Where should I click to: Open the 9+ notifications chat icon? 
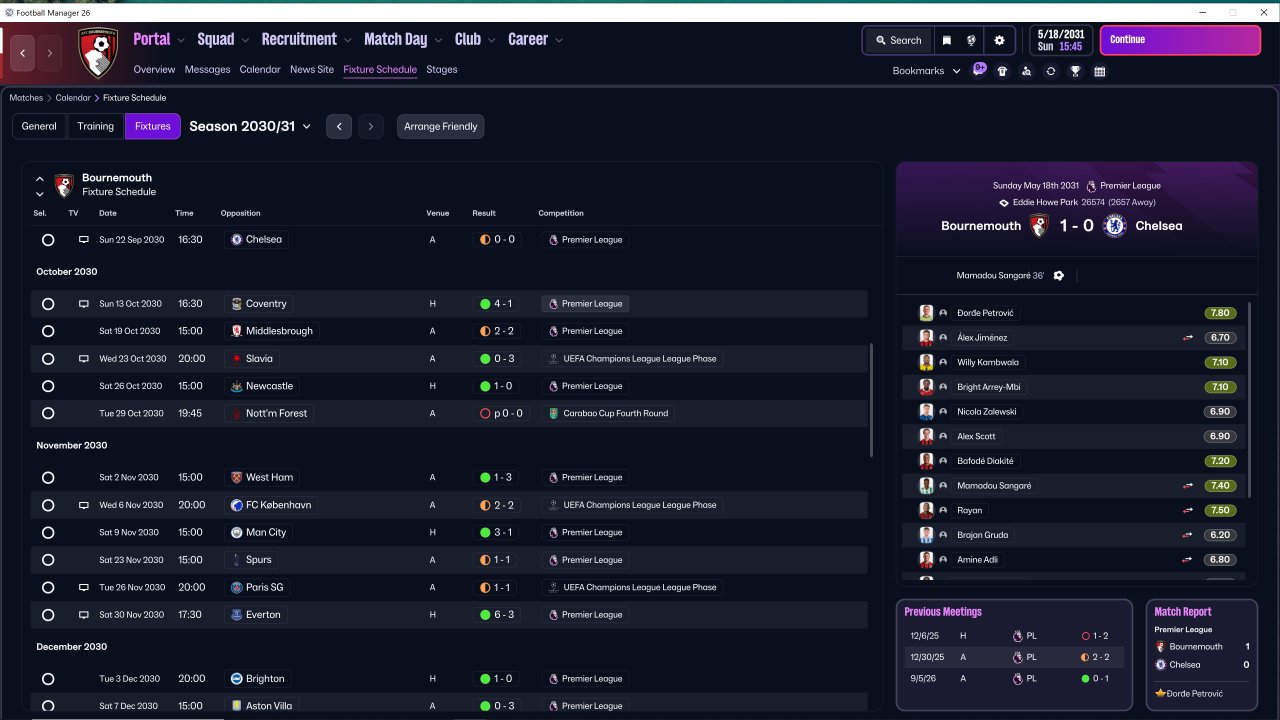[x=979, y=70]
